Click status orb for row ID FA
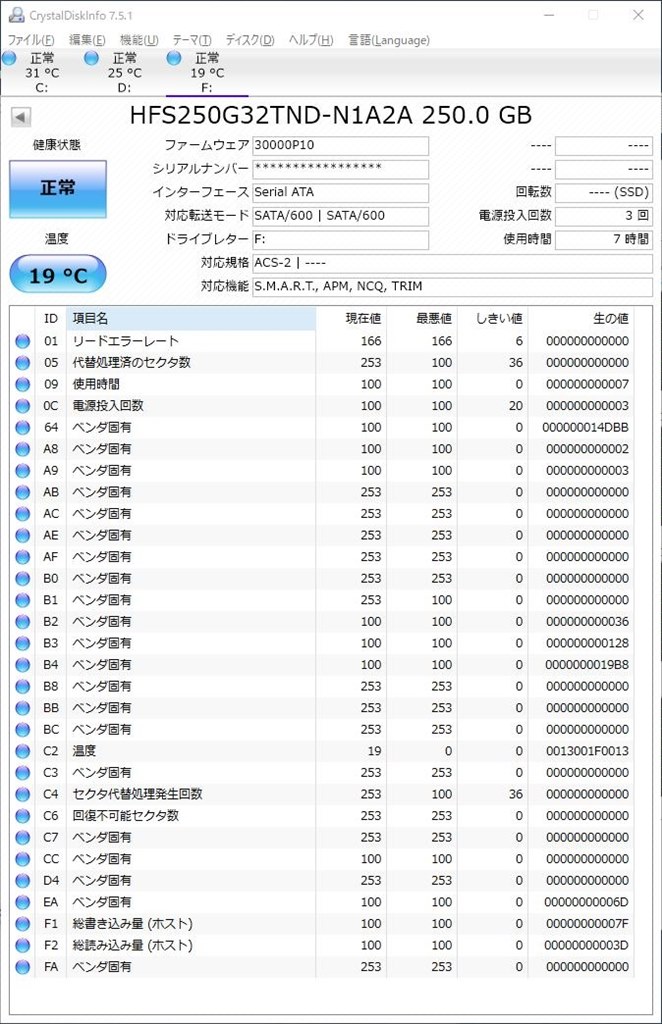The height and width of the screenshot is (1024, 662). click(x=22, y=967)
